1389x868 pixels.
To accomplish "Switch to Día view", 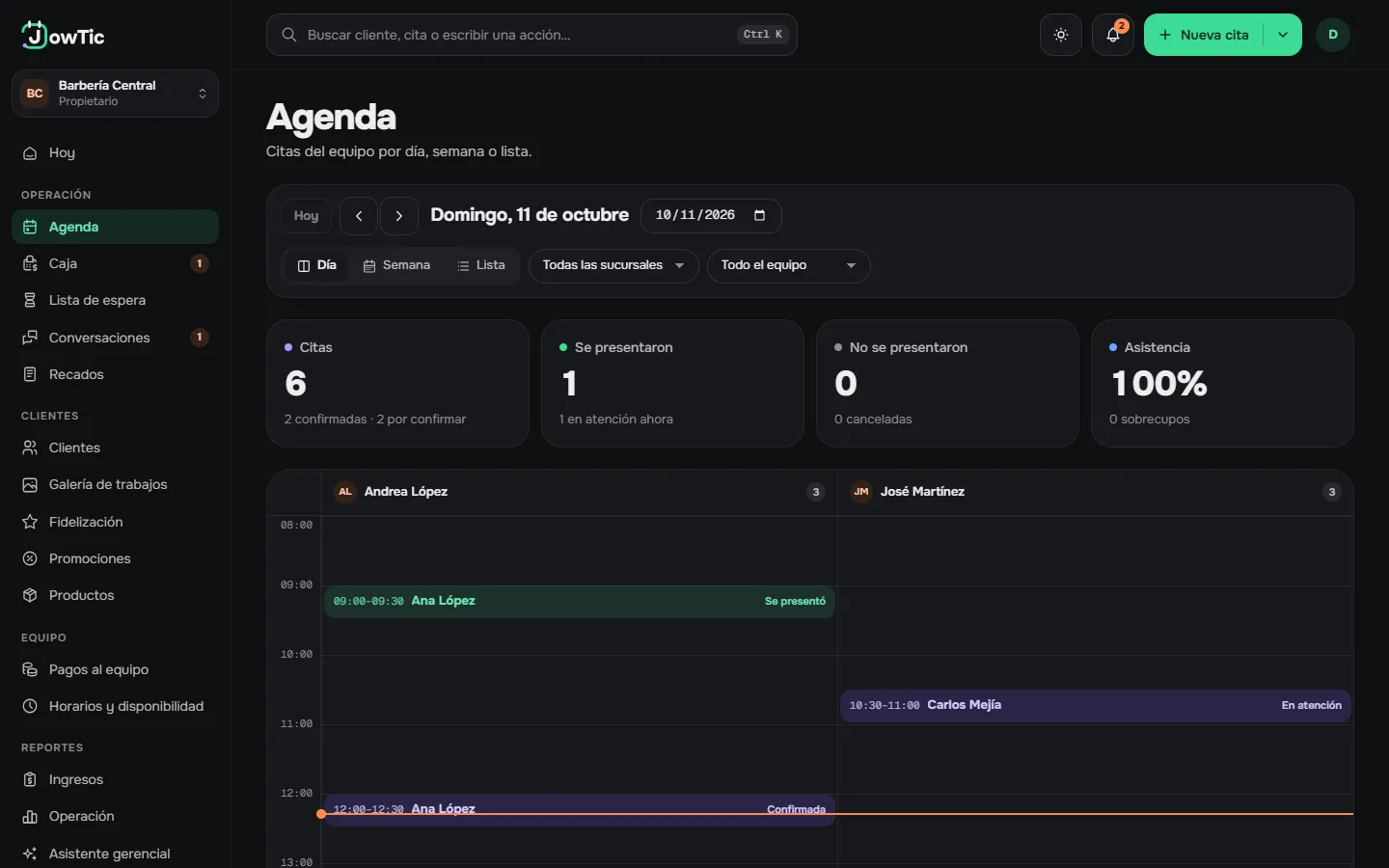I will click(317, 265).
